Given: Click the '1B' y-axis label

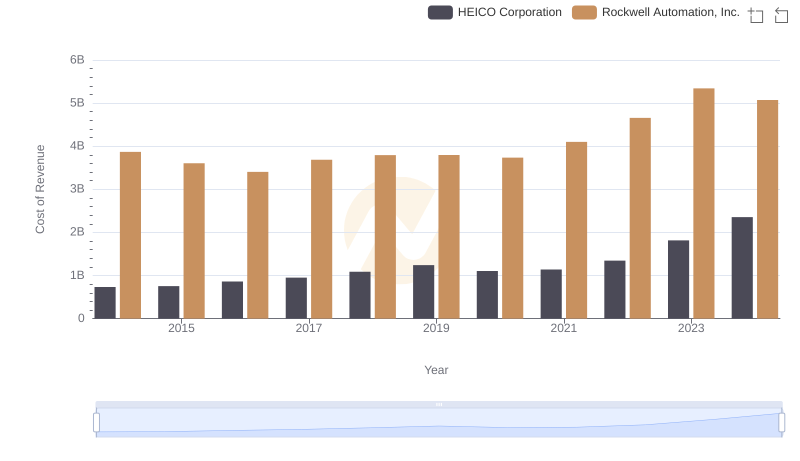Looking at the screenshot, I should [x=77, y=275].
